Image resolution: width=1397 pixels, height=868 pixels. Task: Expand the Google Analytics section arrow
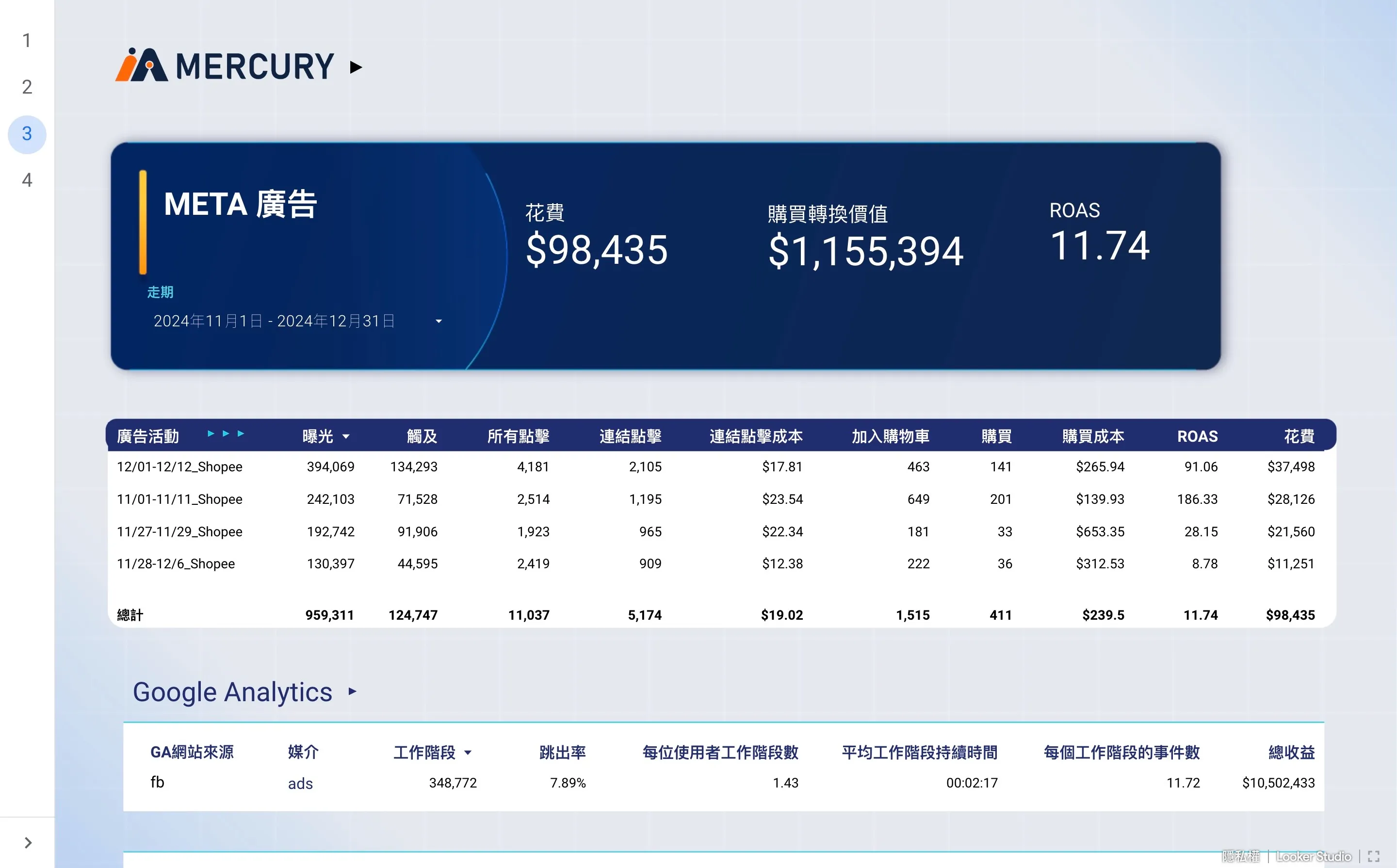[352, 692]
